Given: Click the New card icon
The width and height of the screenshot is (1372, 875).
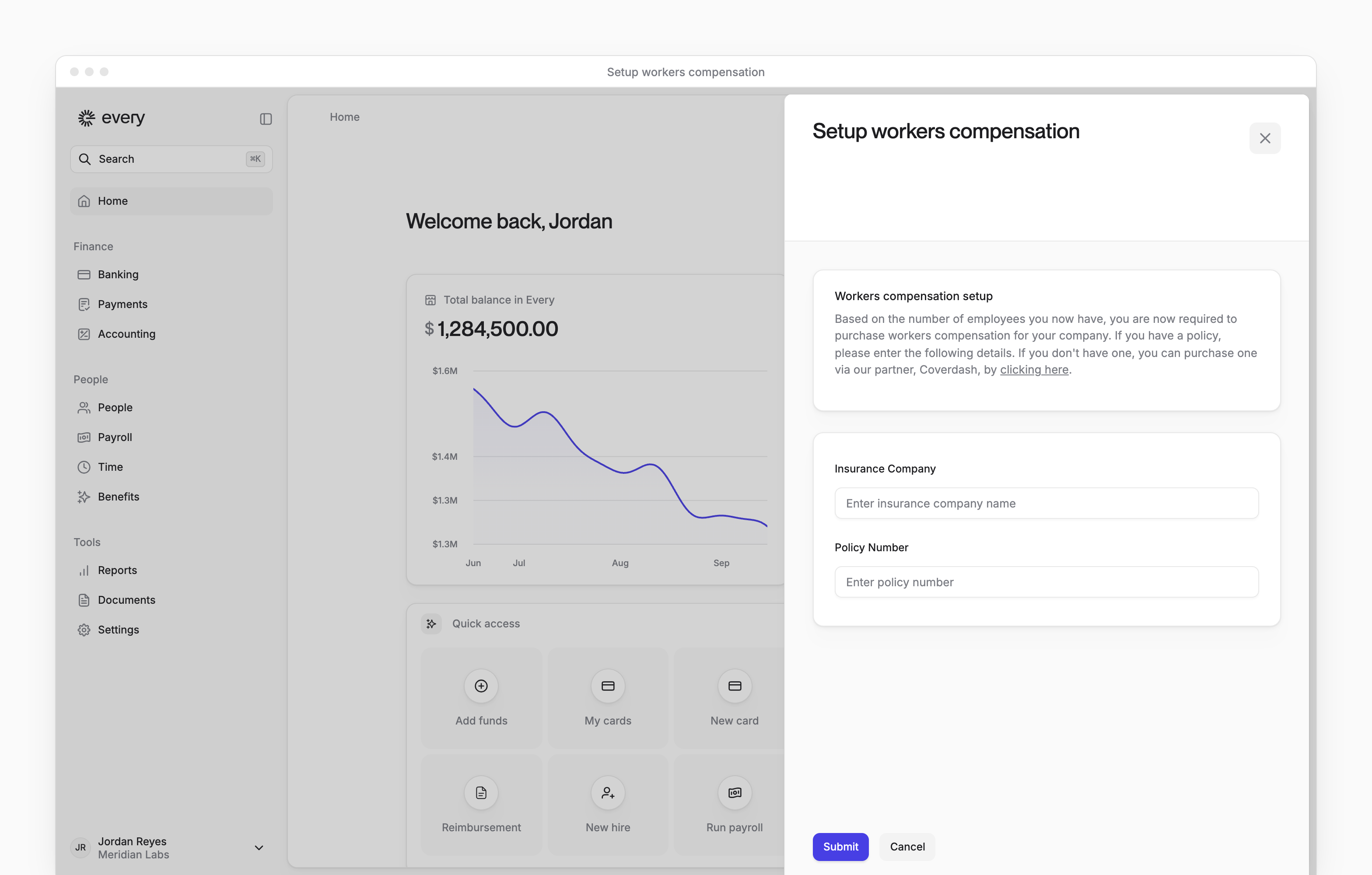Looking at the screenshot, I should [x=735, y=686].
